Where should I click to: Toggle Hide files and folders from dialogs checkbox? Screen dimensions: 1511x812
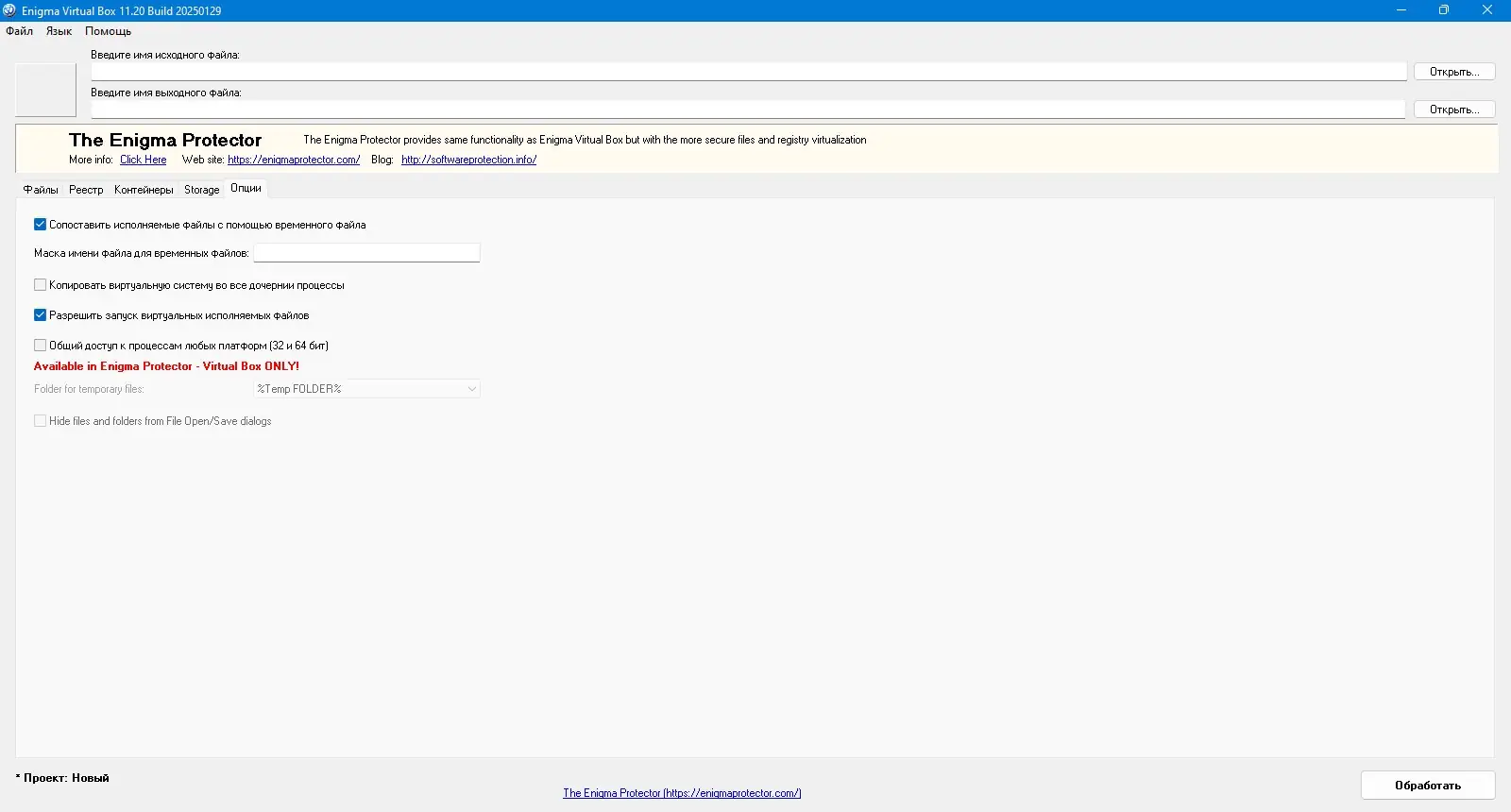40,421
